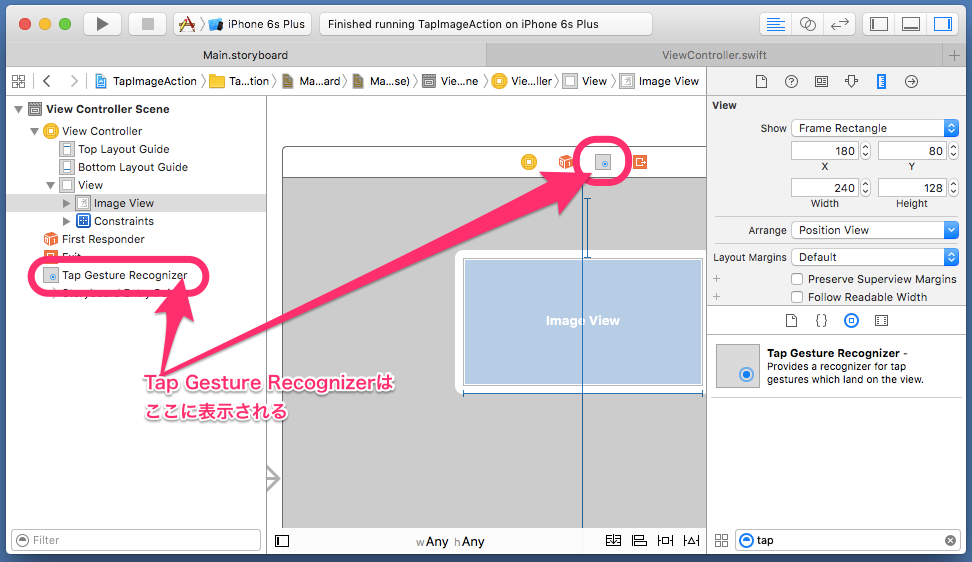The image size is (972, 562).
Task: Clear the library search text
Action: [950, 540]
